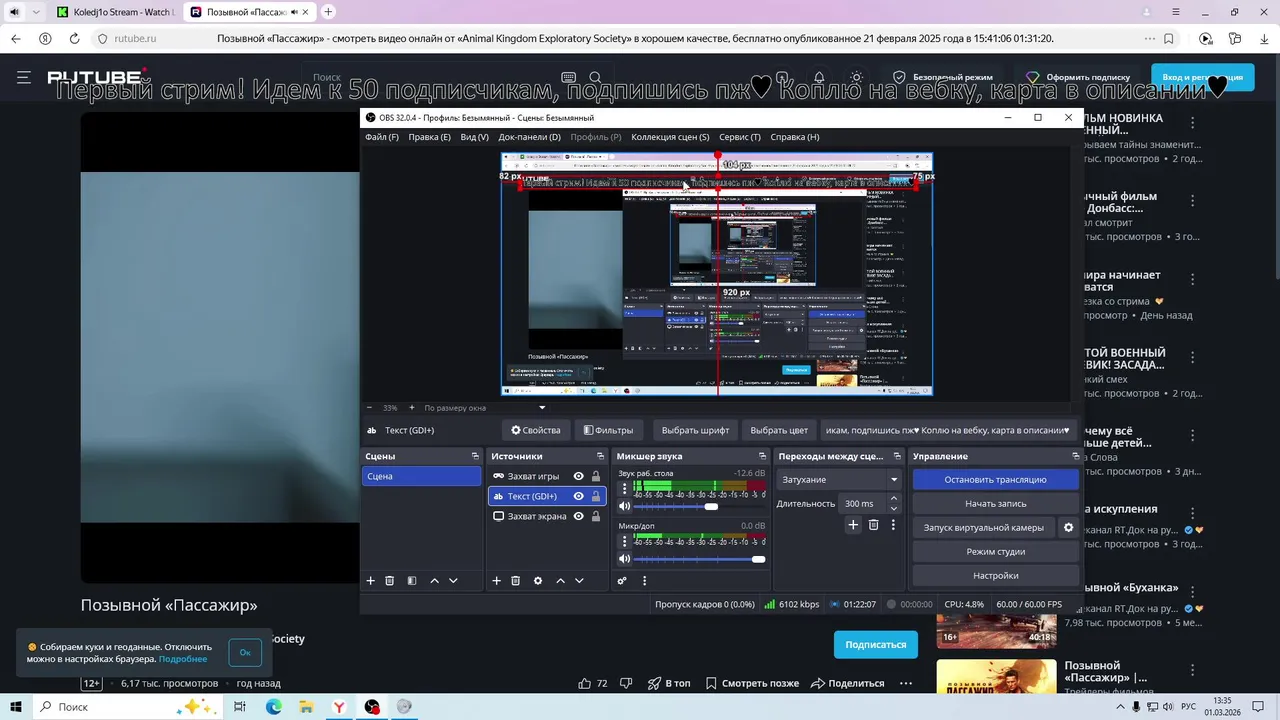Click Остановить трансляцию button

point(995,480)
